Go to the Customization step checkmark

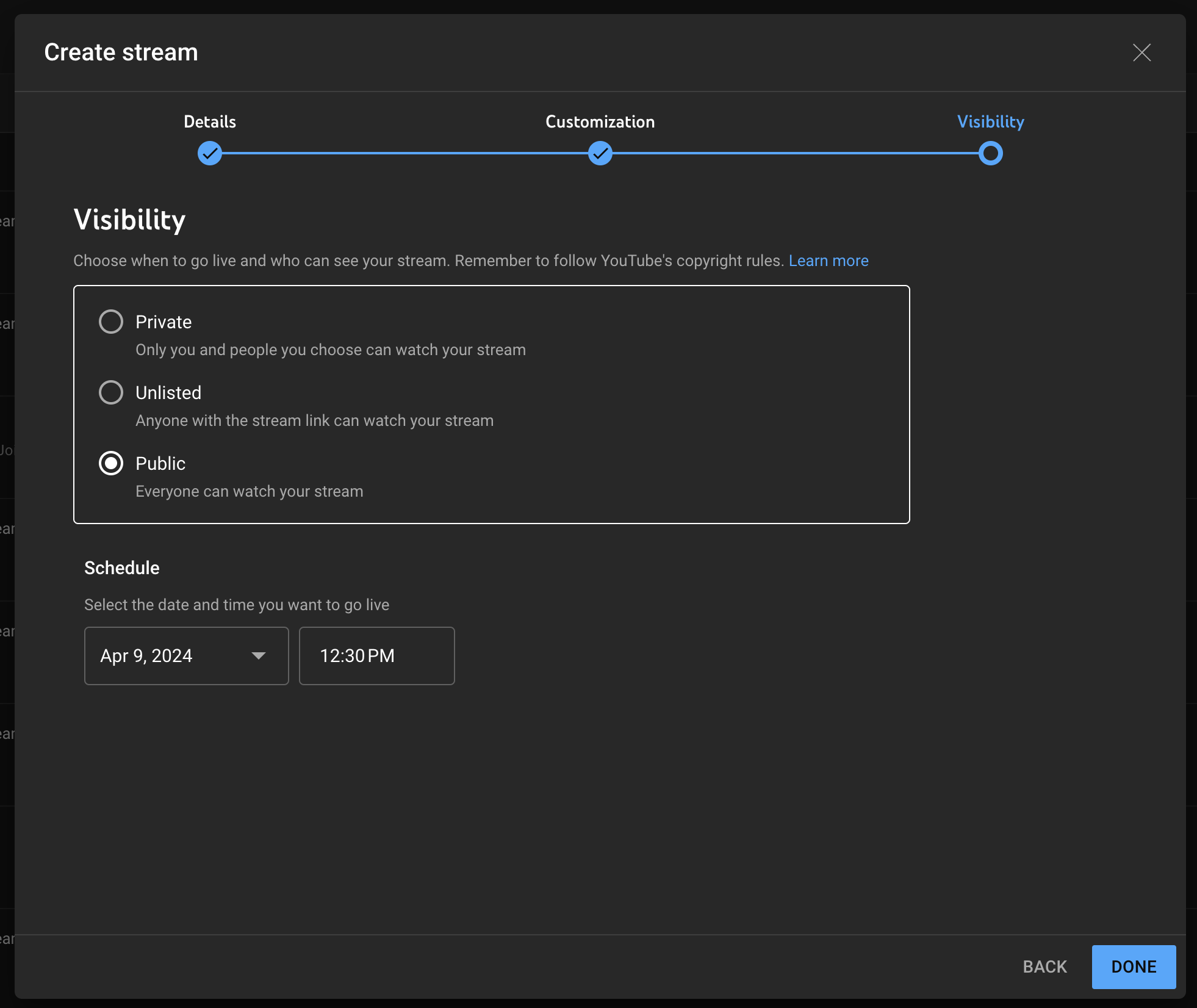(x=600, y=153)
